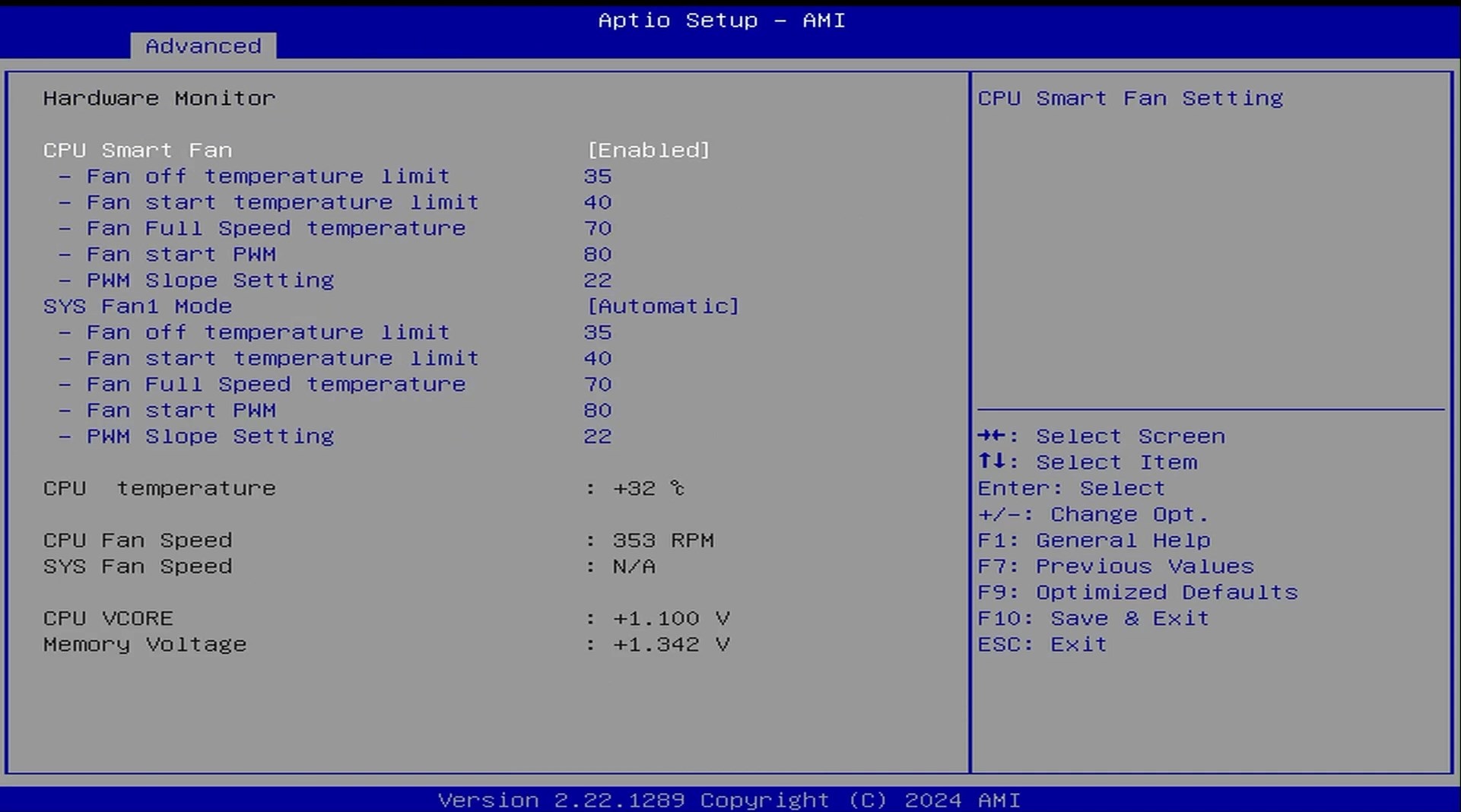Edit CPU Fan Full Speed temperature value 70
The image size is (1461, 812).
598,228
